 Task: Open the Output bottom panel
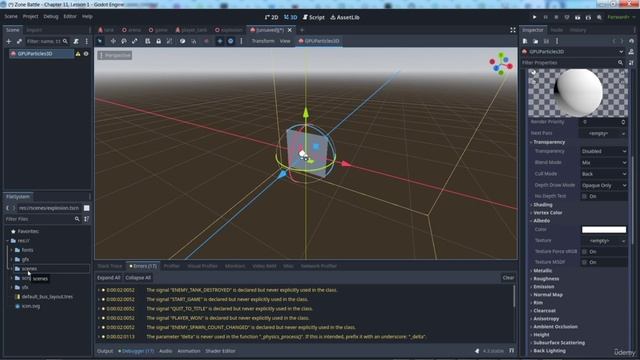point(105,351)
